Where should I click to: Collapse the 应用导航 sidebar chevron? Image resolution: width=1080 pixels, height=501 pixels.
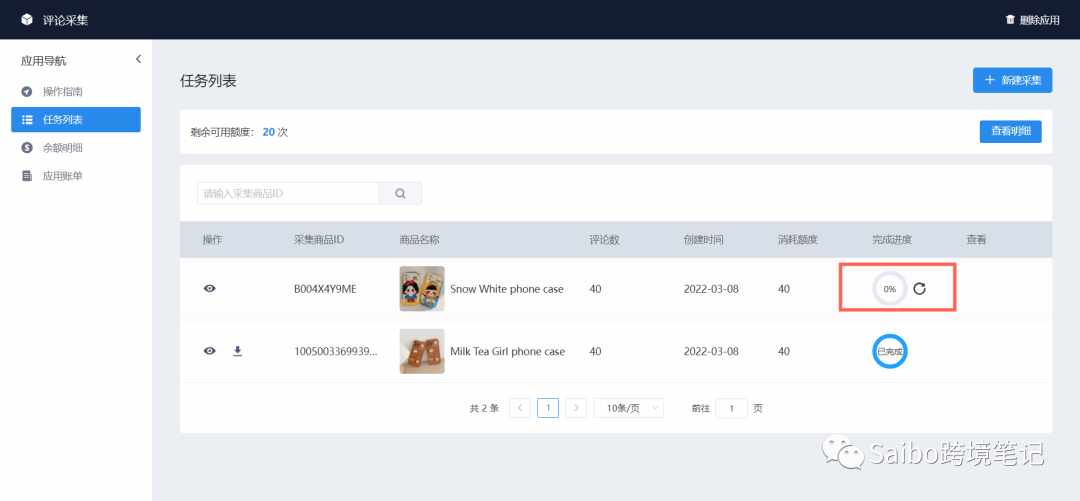138,59
